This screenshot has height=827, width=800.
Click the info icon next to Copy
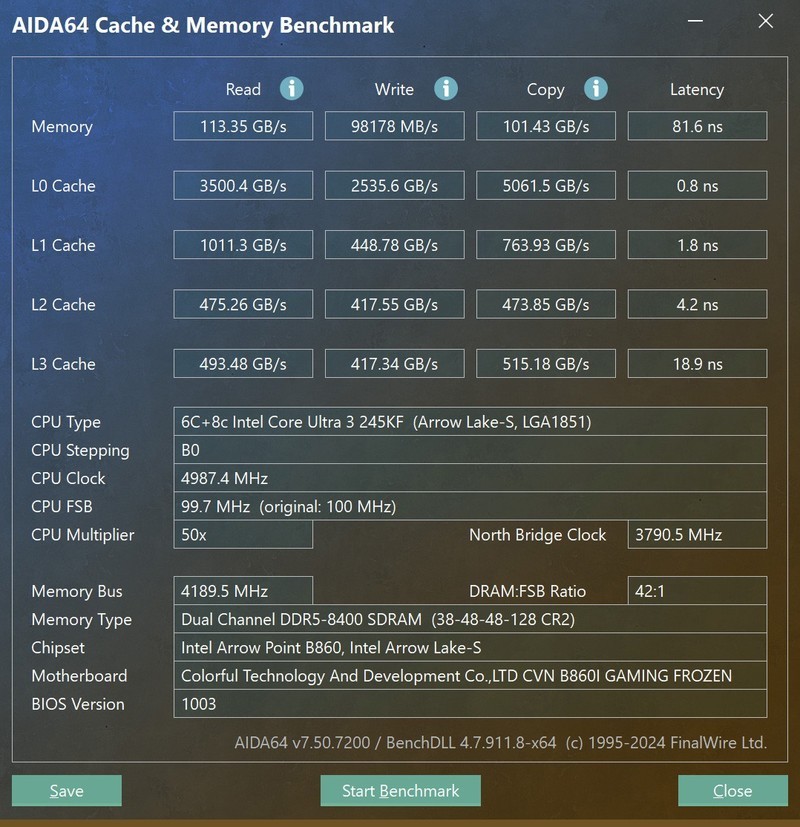596,89
